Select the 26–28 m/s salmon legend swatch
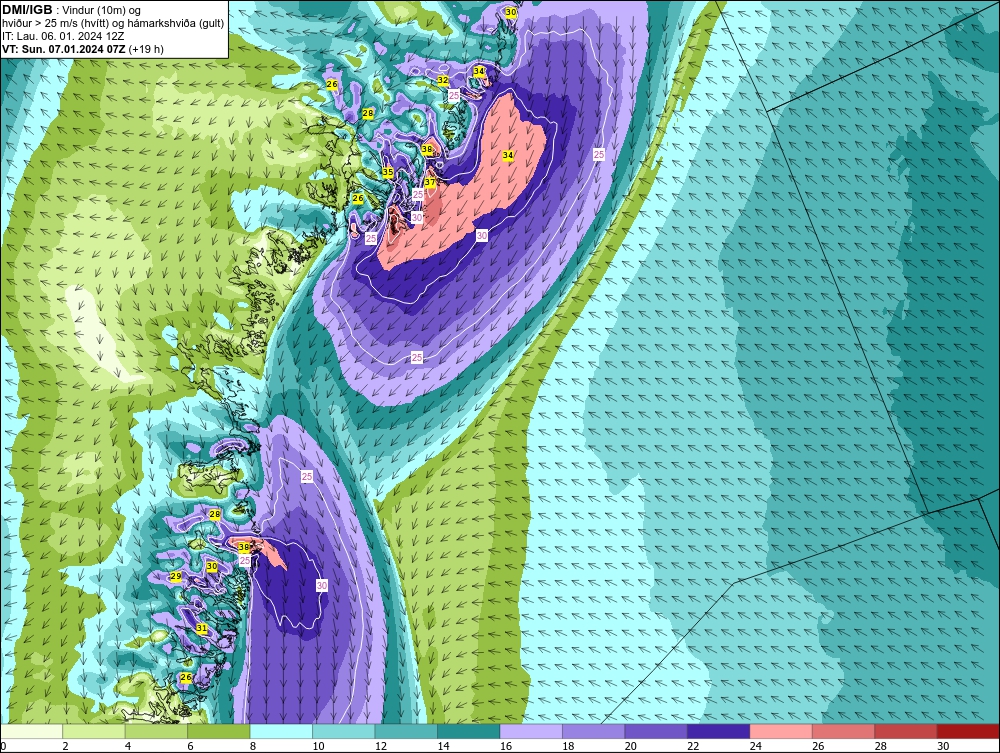Viewport: 1000px width, 753px height. pyautogui.click(x=844, y=731)
